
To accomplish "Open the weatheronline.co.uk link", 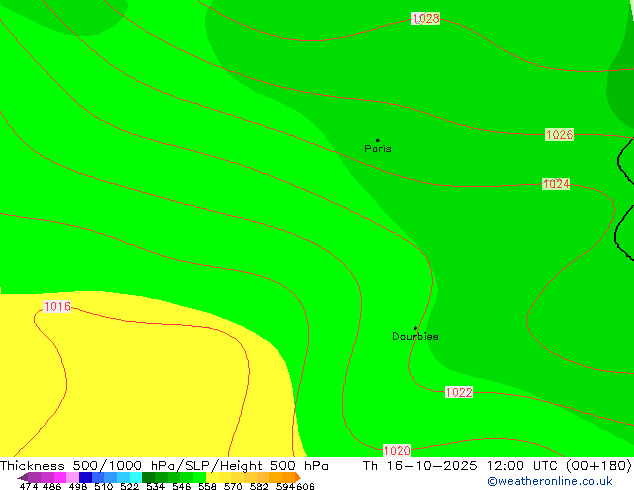I will [x=550, y=481].
